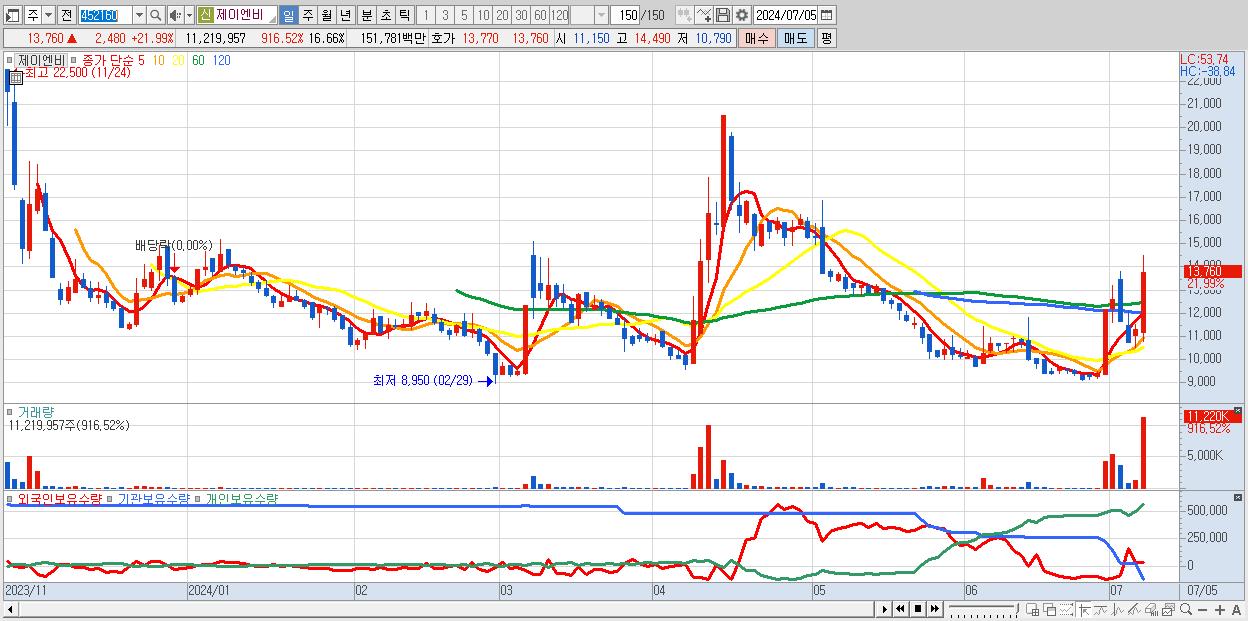This screenshot has height=621, width=1248.
Task: Click the 매수 buy button
Action: tap(757, 38)
